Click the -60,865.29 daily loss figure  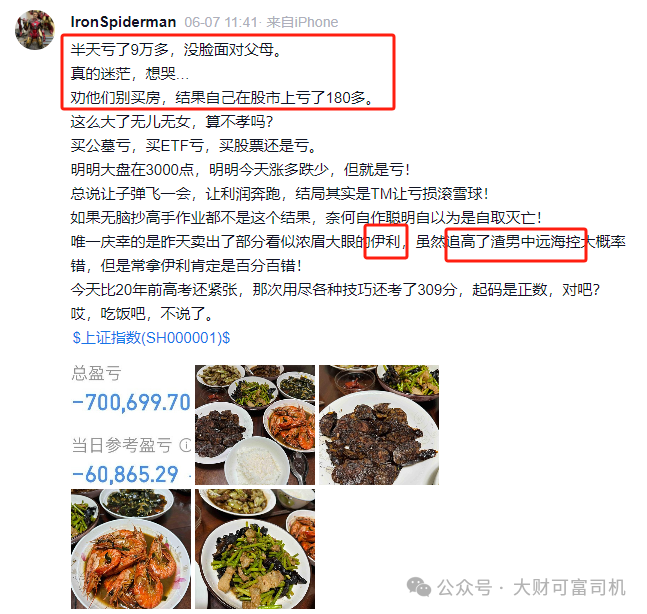click(125, 474)
